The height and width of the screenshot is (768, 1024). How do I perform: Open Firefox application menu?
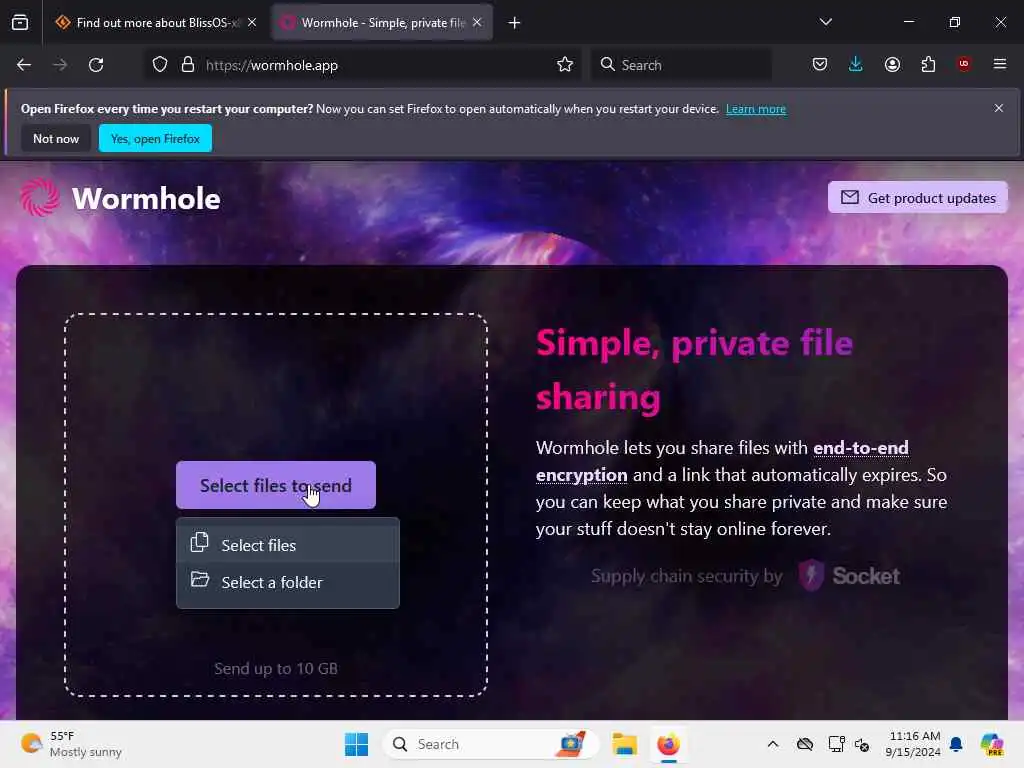(x=1000, y=64)
